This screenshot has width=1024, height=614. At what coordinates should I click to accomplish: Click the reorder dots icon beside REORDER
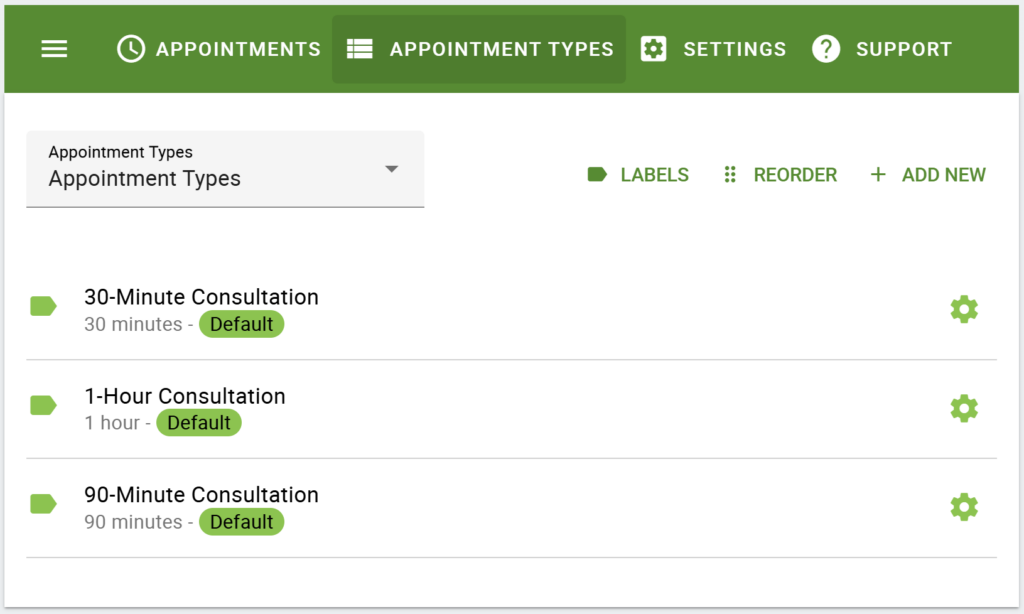coord(731,174)
